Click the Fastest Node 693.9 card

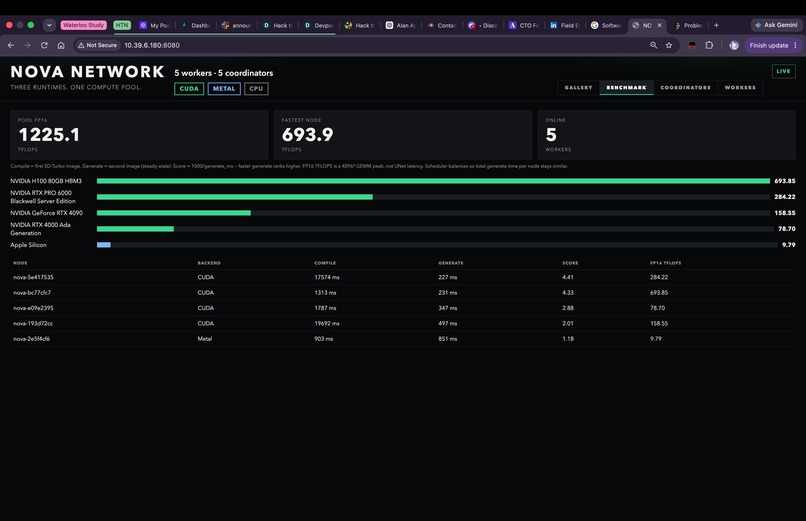402,135
